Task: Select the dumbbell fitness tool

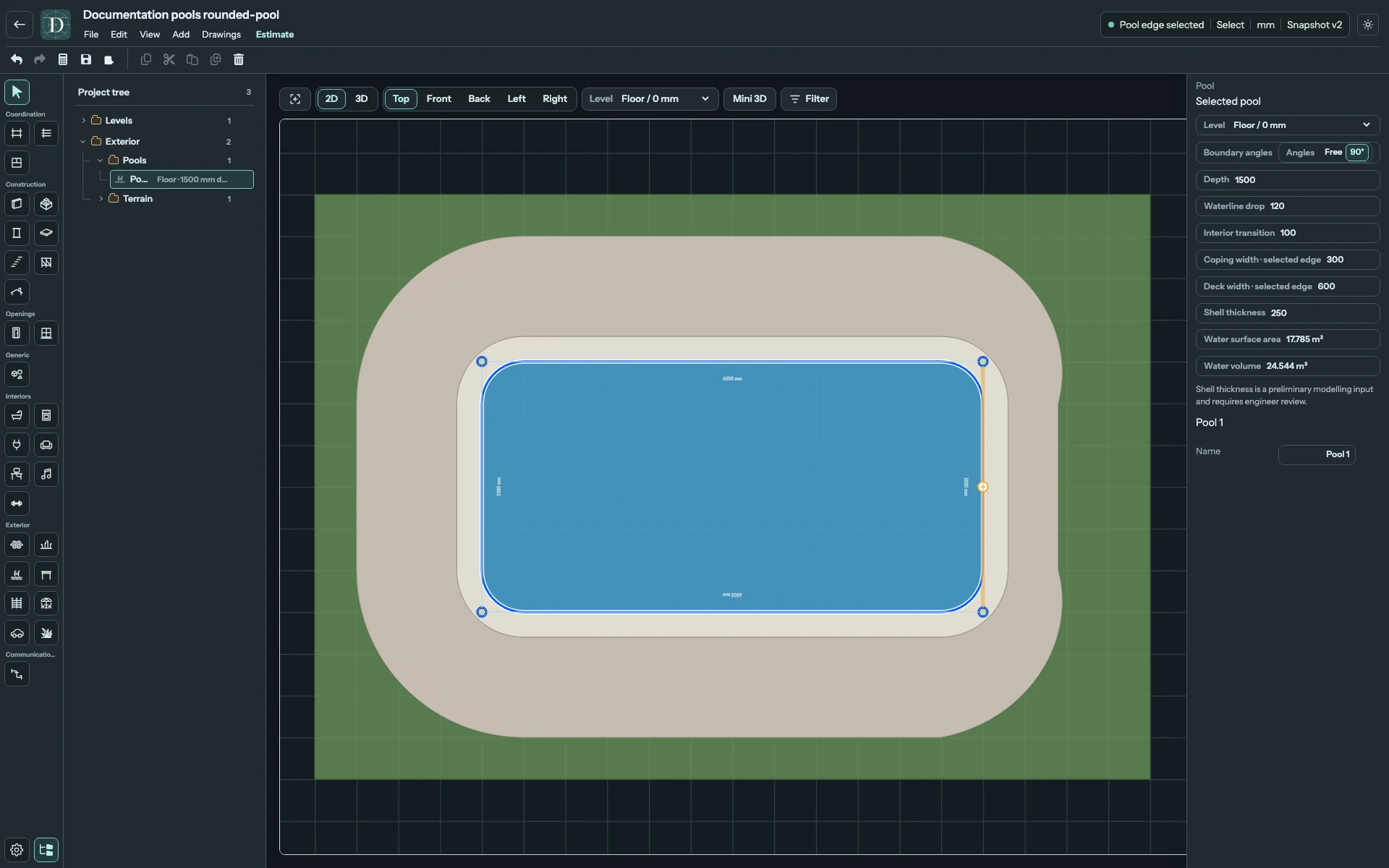Action: (x=17, y=503)
